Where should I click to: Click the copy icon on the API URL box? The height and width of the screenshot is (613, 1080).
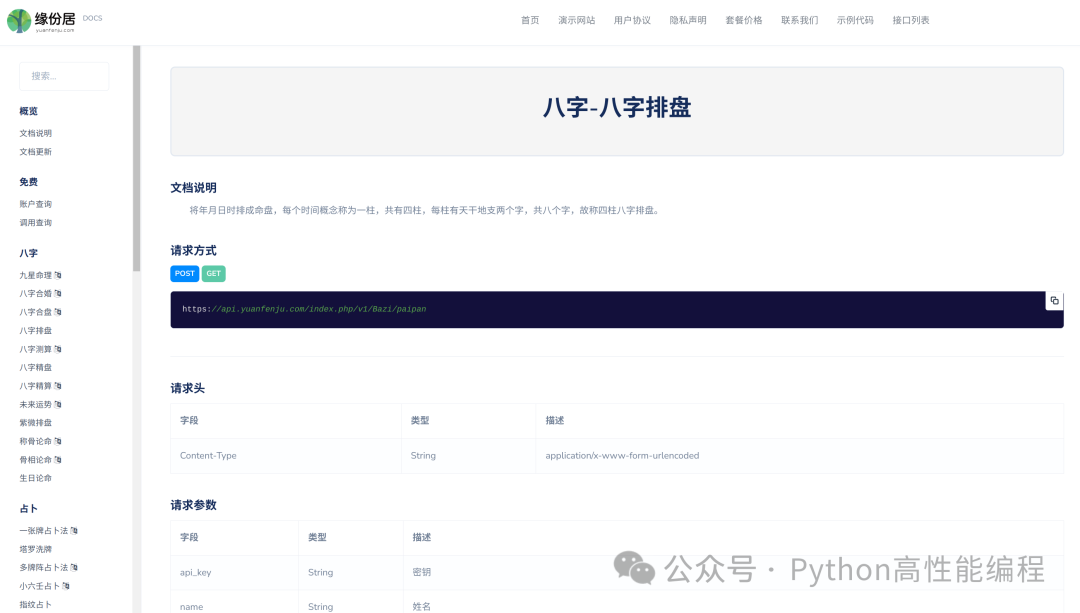1054,300
